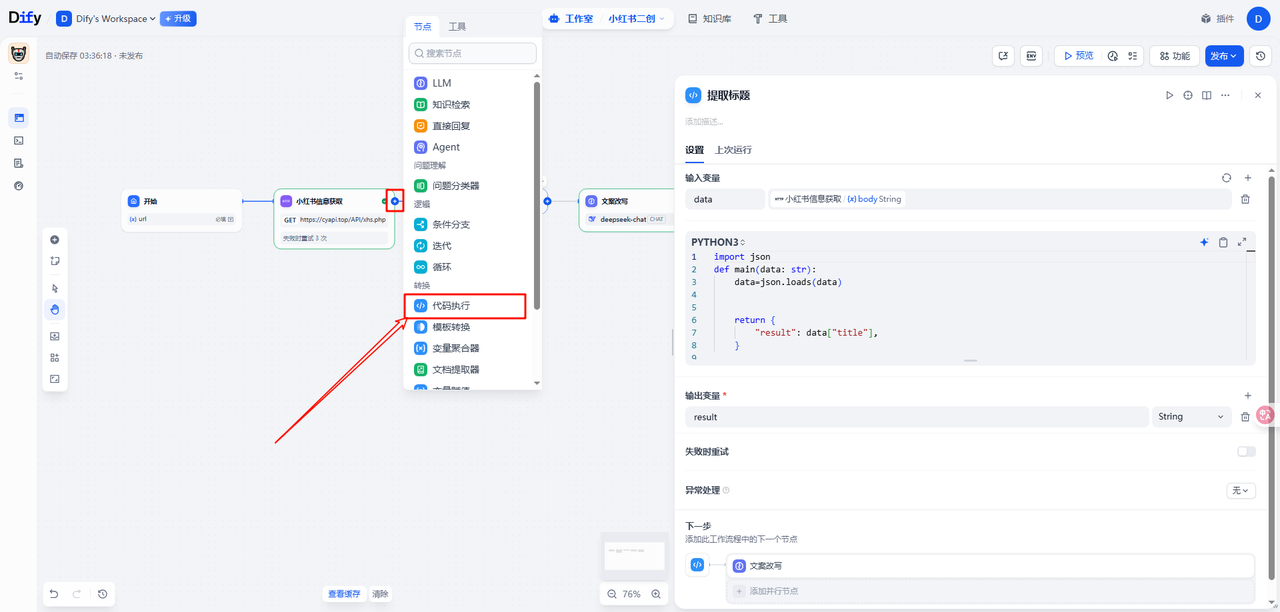Screen dimensions: 1280x612
Task: Click the ENV environment variables icon
Action: click(1031, 56)
